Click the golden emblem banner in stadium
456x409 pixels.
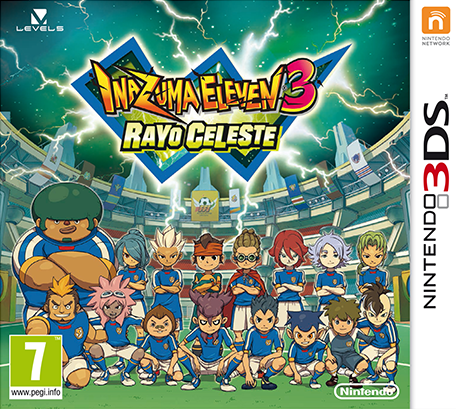205,206
